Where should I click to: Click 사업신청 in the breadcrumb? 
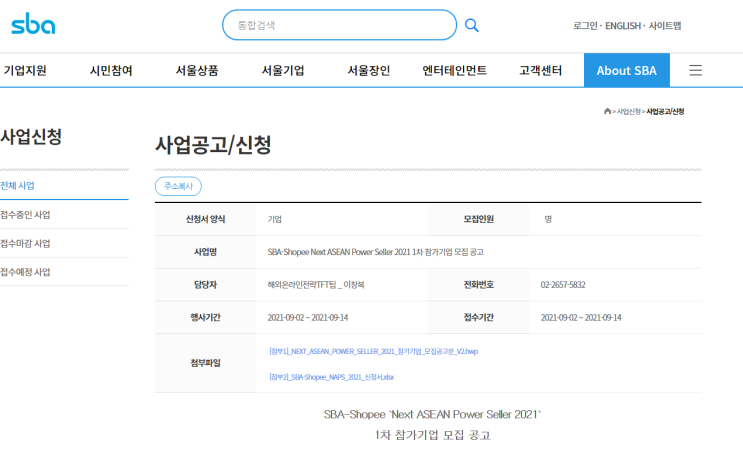pyautogui.click(x=628, y=111)
